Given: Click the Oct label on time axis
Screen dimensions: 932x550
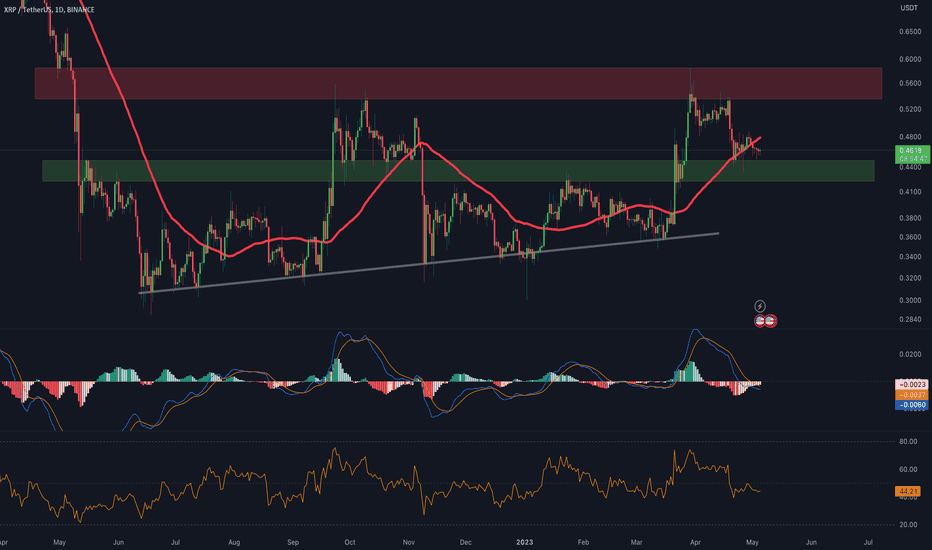Looking at the screenshot, I should point(350,542).
